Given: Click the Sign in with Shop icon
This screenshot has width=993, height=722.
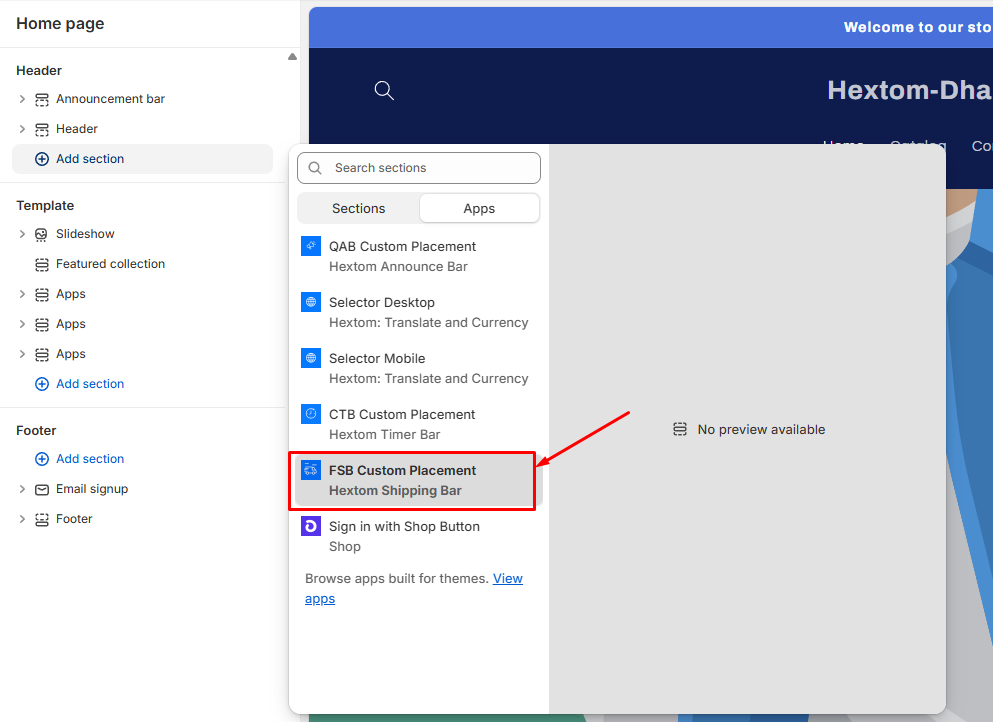Looking at the screenshot, I should point(311,526).
